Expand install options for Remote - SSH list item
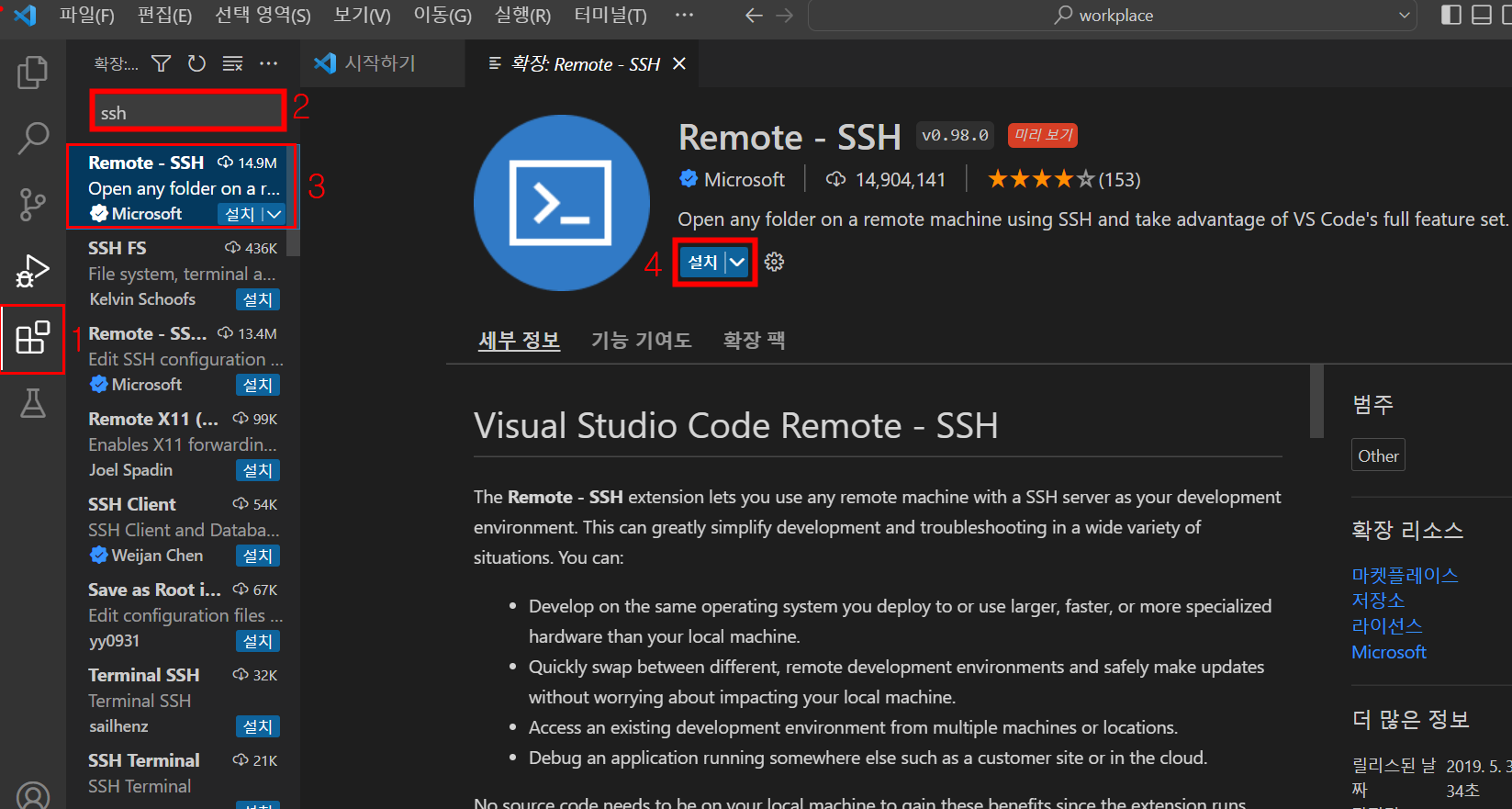 click(274, 214)
